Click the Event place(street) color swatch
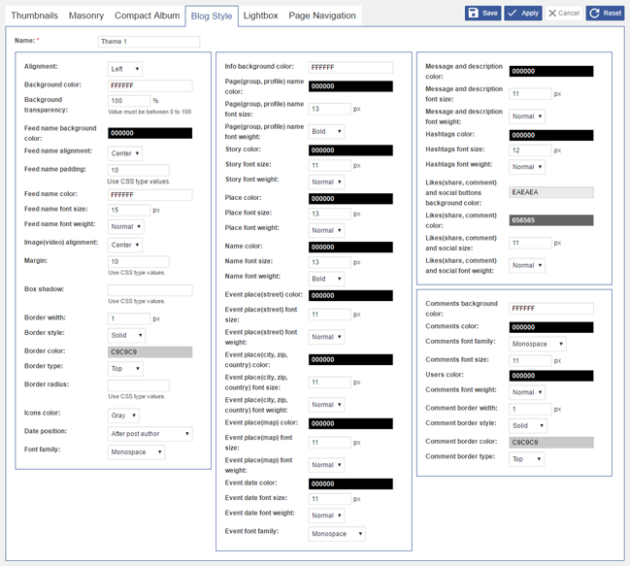 coord(350,296)
